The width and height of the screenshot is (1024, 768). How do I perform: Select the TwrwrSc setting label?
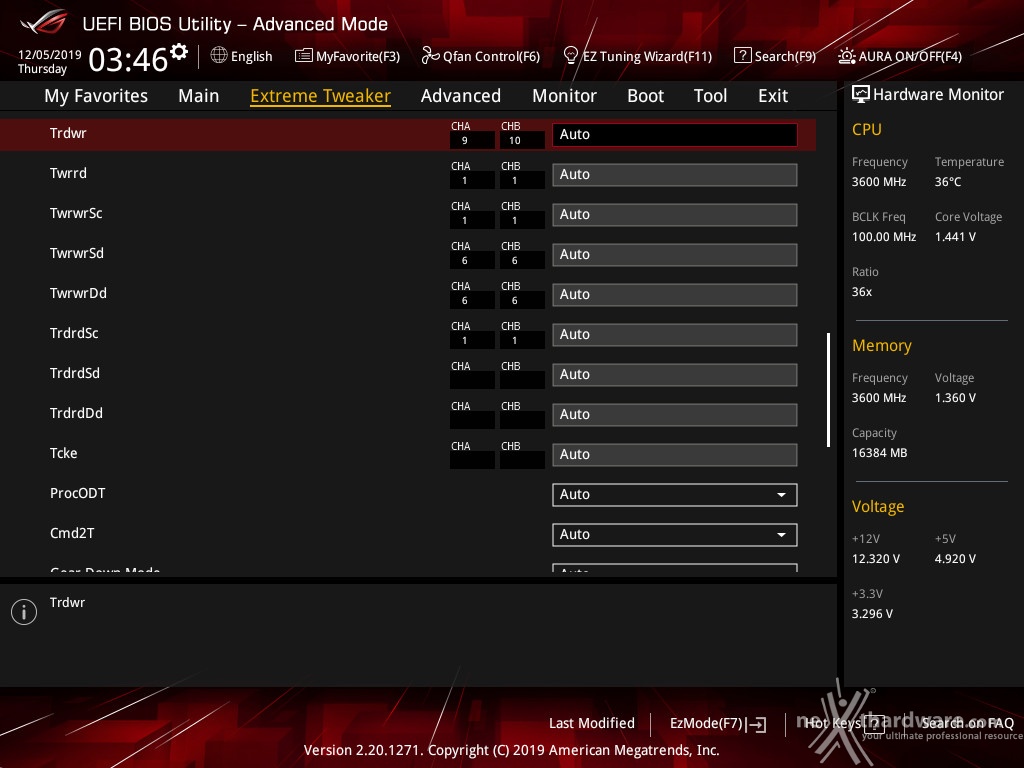tap(76, 213)
